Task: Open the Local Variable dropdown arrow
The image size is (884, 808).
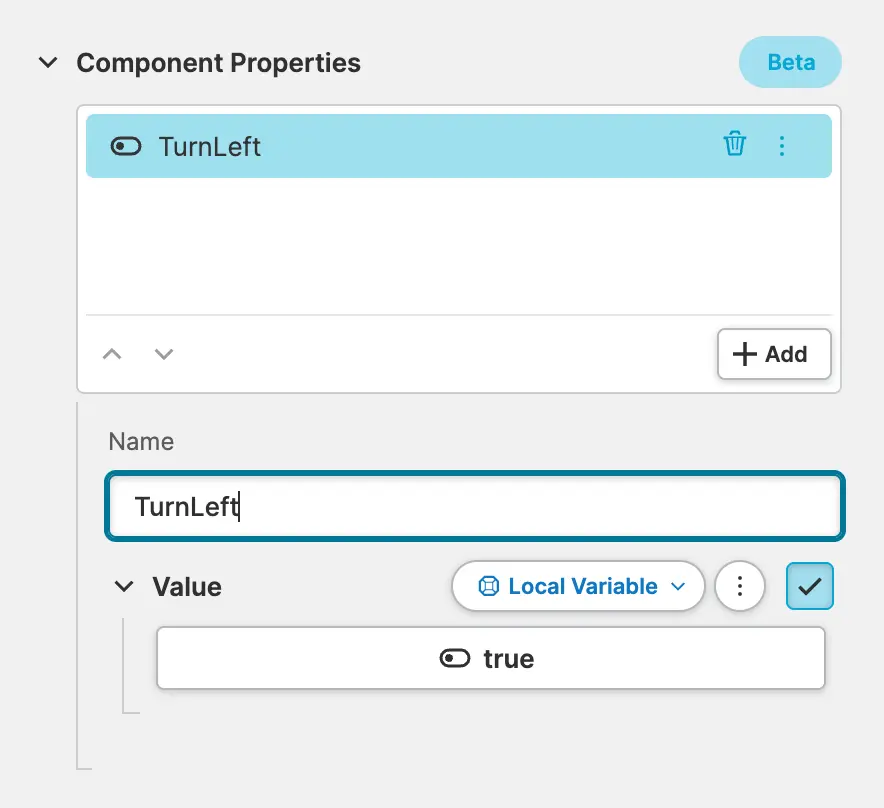Action: [x=678, y=587]
